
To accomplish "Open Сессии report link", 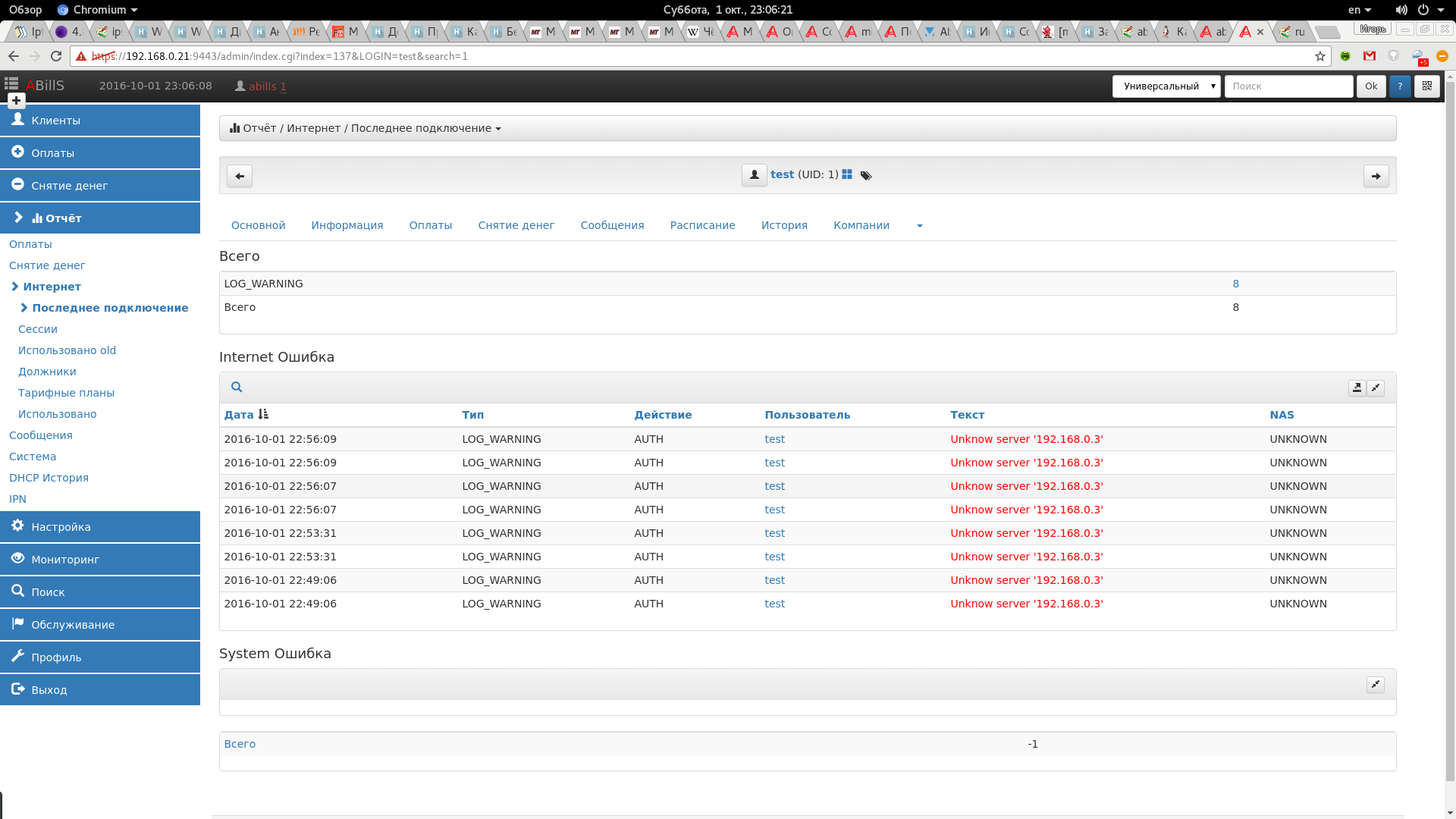I will [x=38, y=329].
